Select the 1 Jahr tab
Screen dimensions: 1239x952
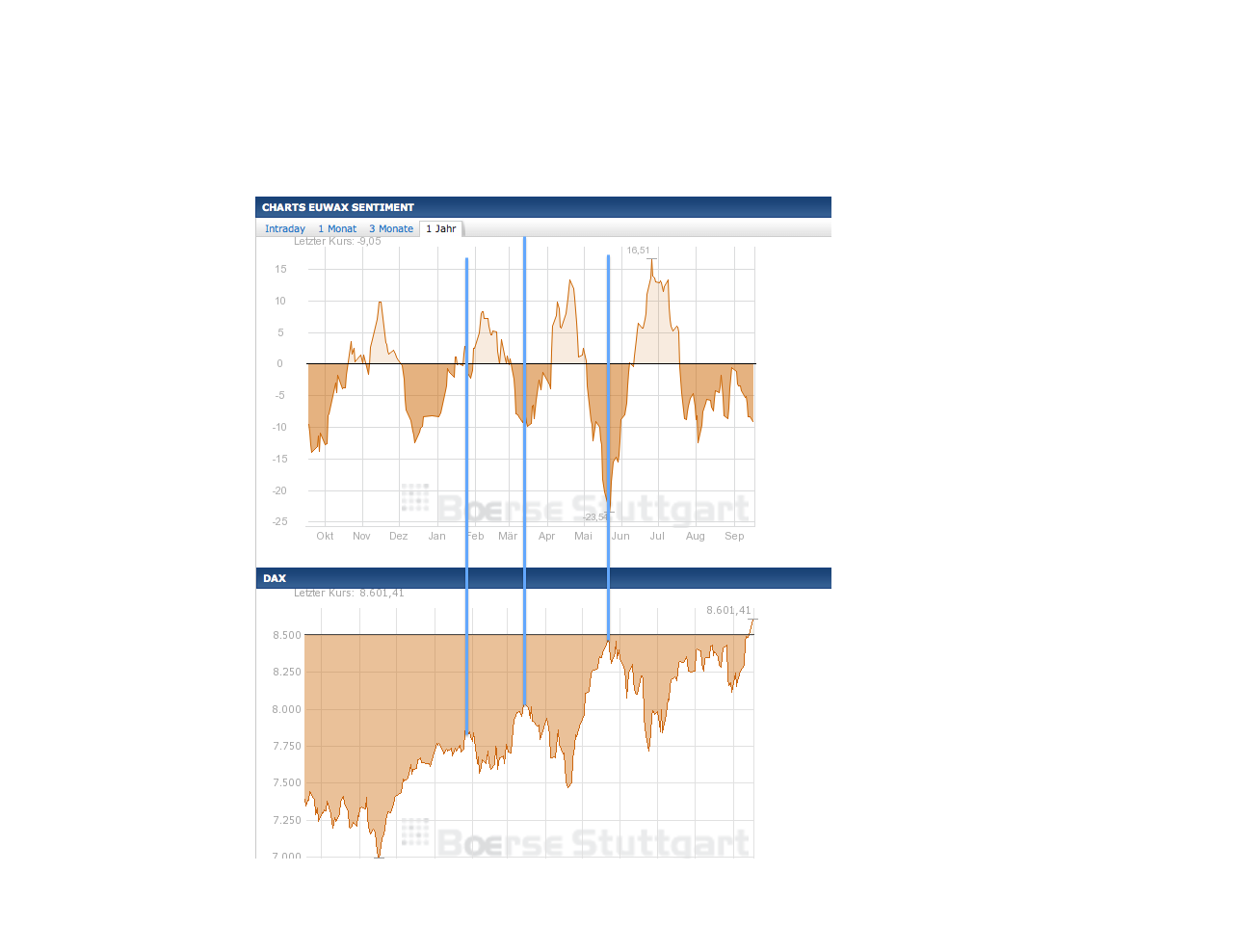click(x=441, y=229)
